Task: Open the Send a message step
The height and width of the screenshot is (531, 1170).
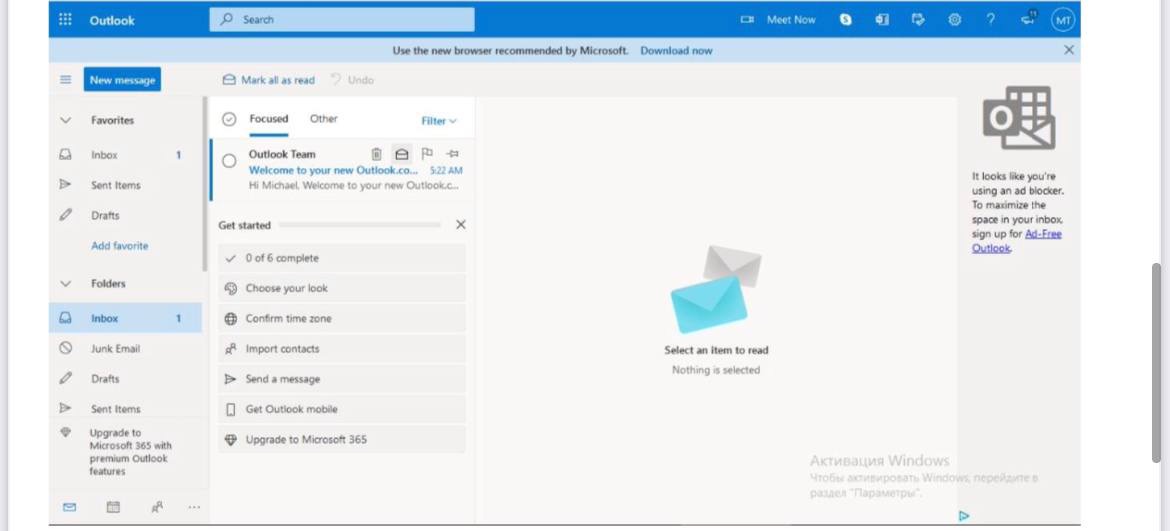Action: 342,379
